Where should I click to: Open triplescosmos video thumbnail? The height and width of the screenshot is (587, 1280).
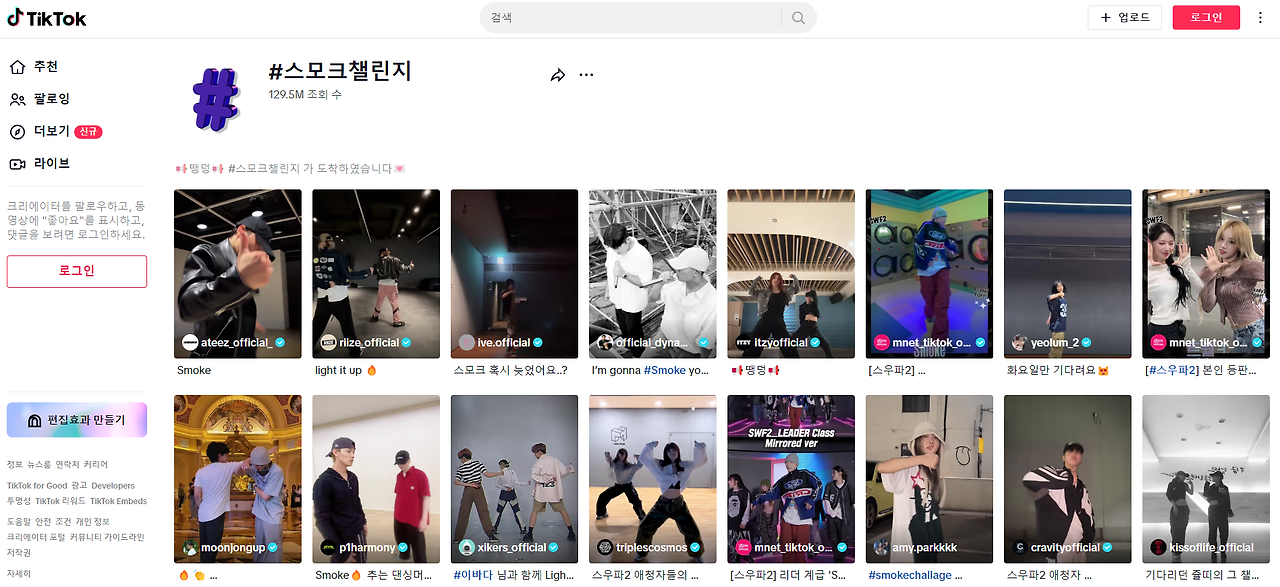[x=652, y=479]
